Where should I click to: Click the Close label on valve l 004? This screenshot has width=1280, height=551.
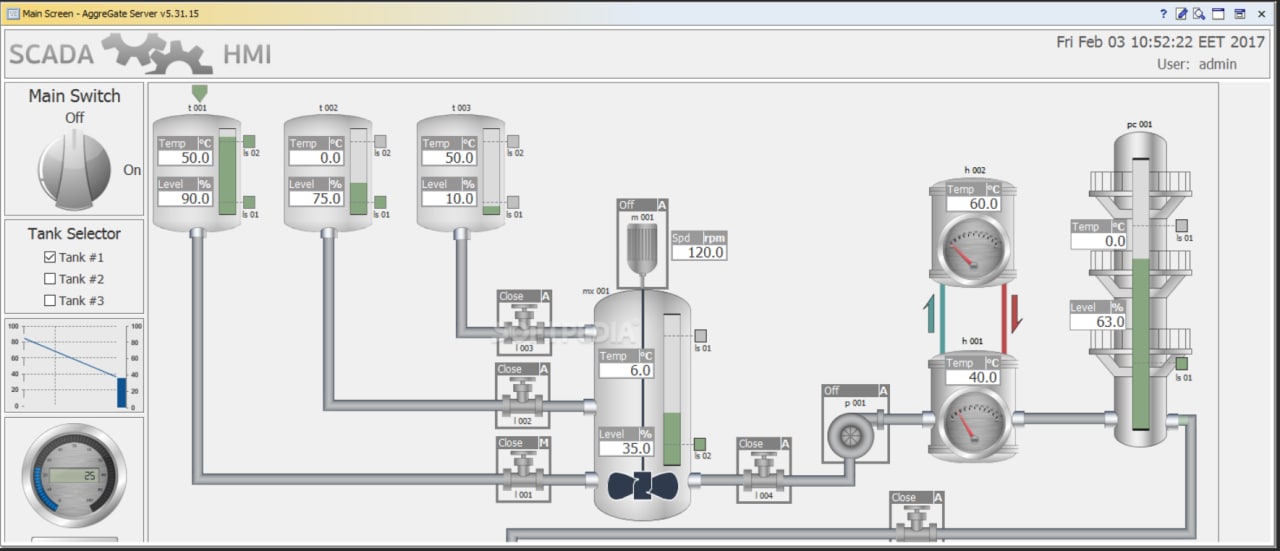751,443
